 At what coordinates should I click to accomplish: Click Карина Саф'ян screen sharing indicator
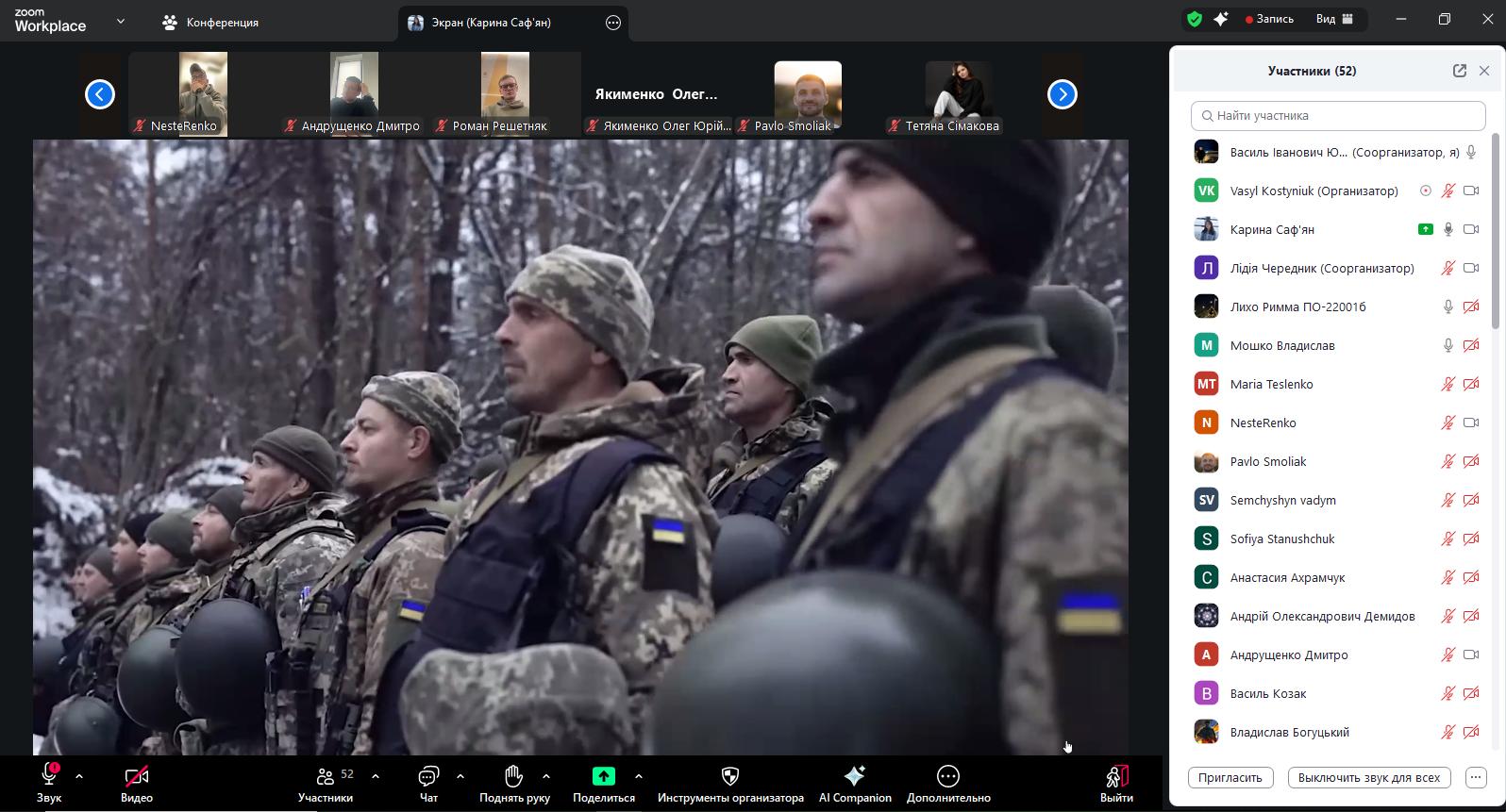pos(1426,229)
